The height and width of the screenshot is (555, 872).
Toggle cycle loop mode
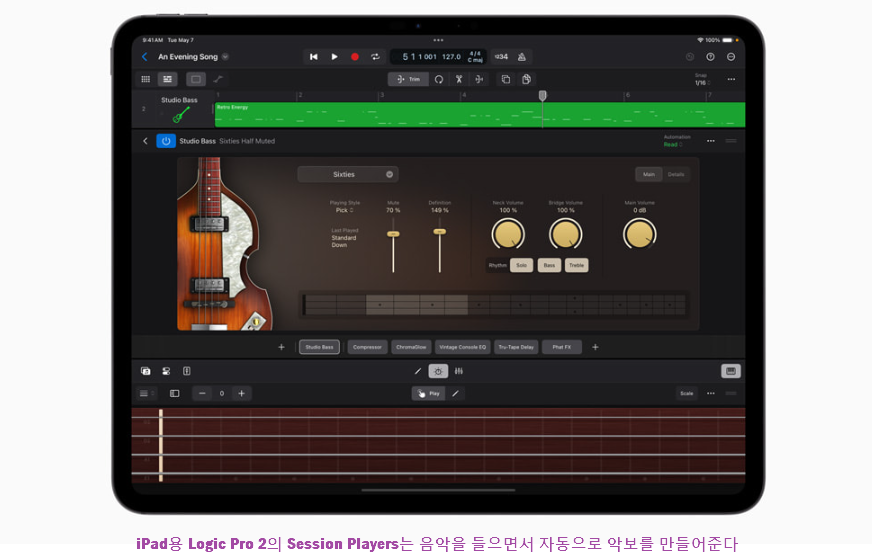pyautogui.click(x=375, y=57)
